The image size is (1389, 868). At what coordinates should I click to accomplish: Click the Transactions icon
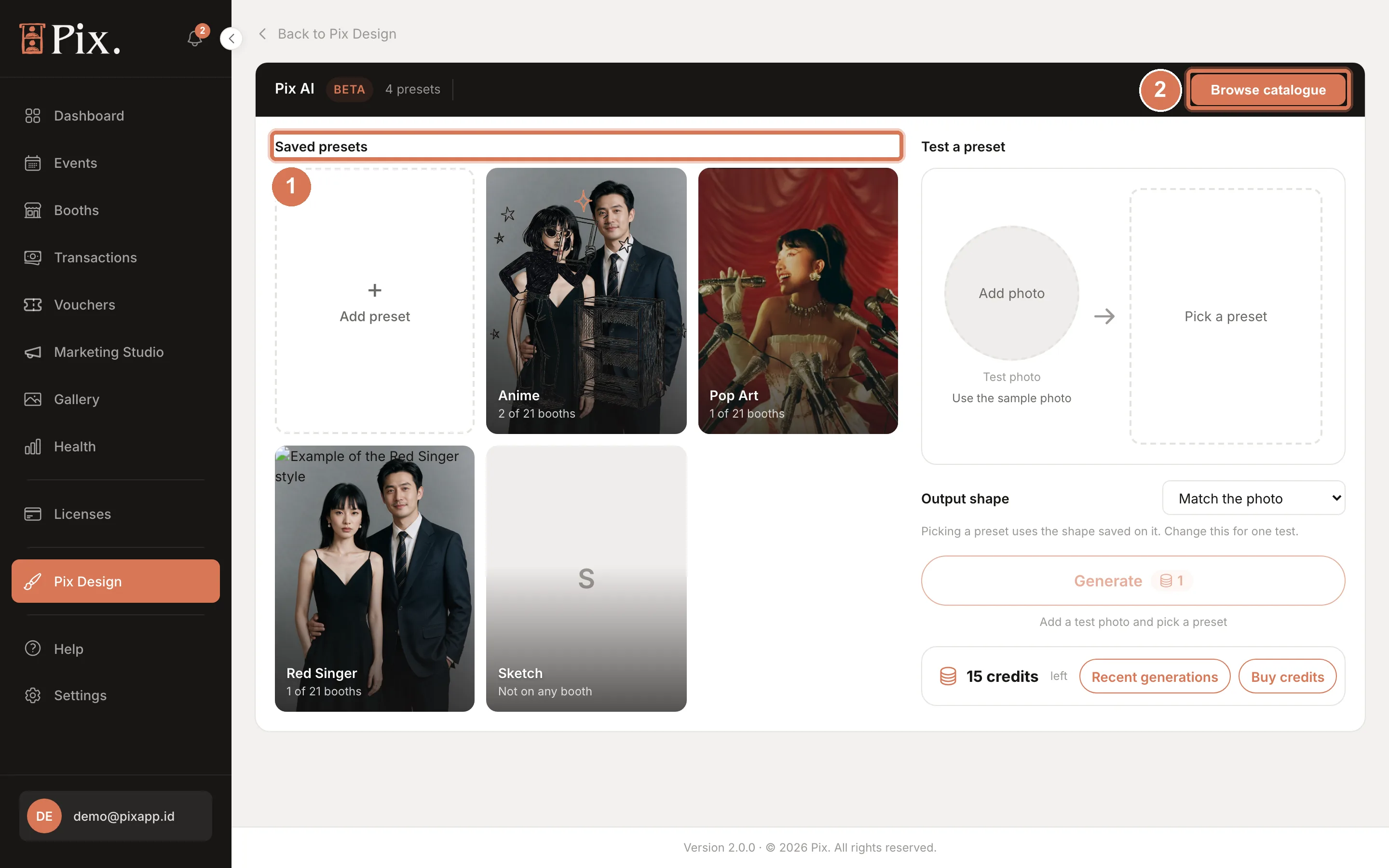33,258
